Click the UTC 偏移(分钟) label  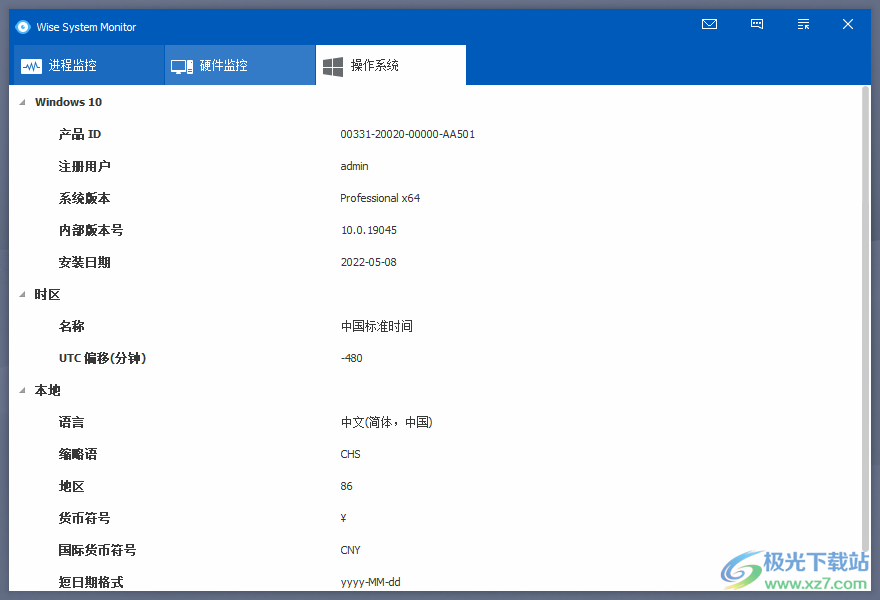coord(102,358)
